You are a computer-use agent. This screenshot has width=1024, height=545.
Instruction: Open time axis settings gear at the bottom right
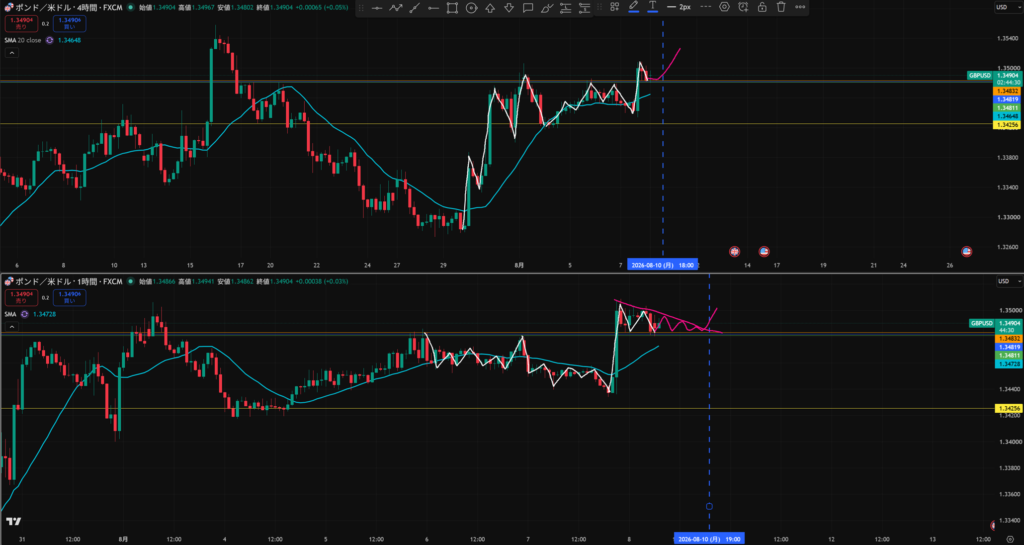coord(1010,539)
